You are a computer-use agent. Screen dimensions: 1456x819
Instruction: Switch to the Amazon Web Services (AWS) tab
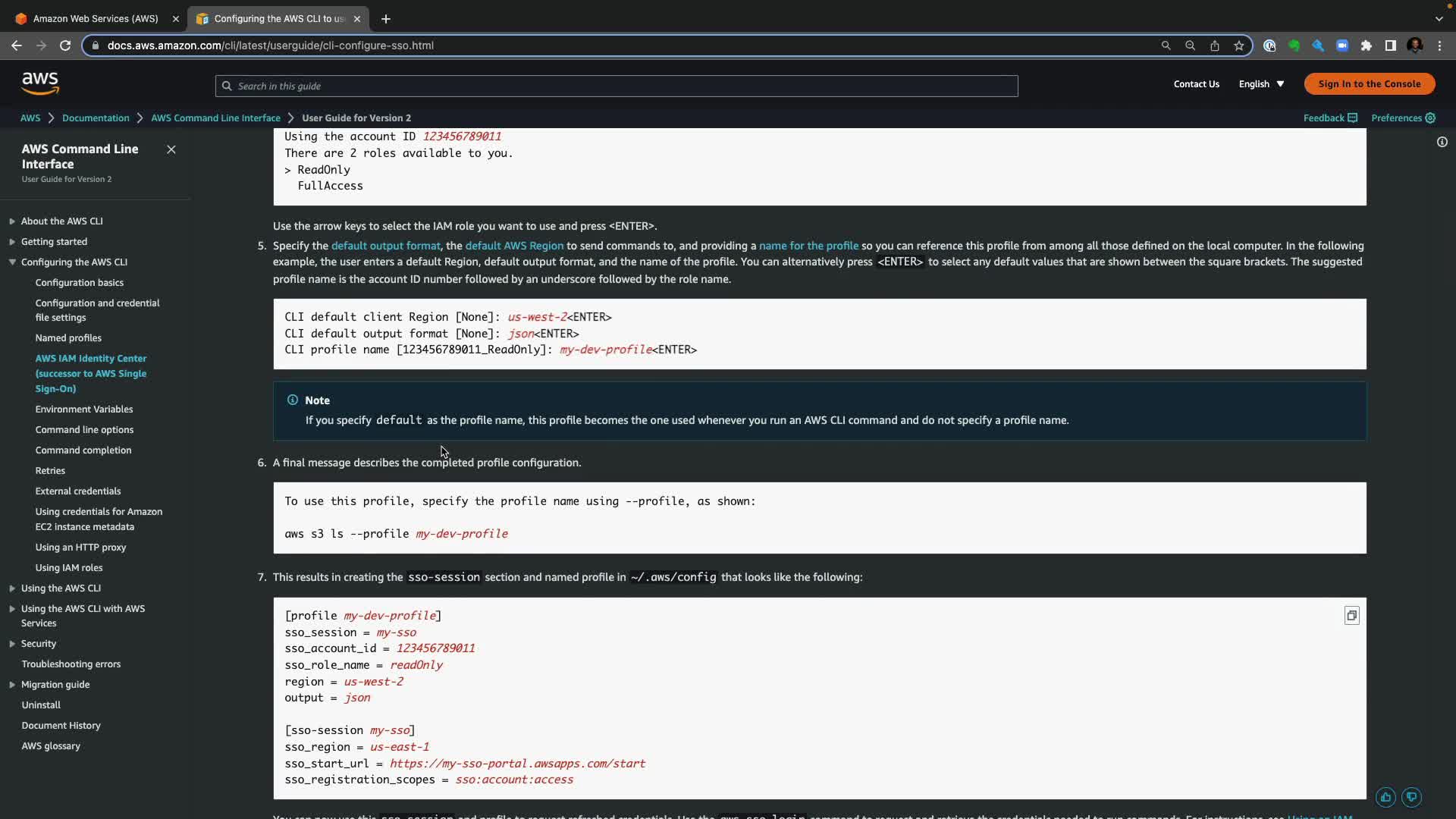tap(96, 19)
